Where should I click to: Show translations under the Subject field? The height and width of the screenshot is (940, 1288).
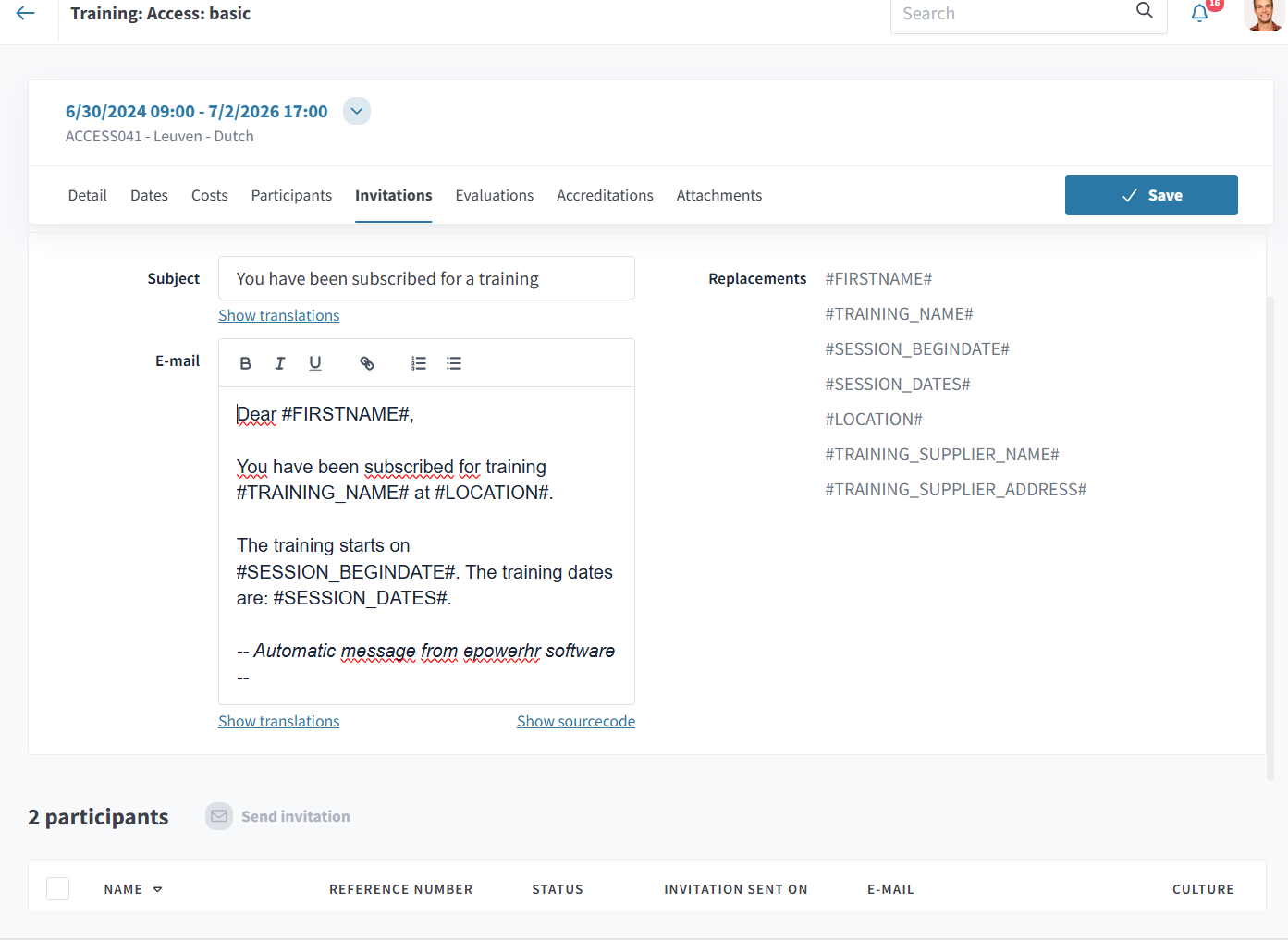click(x=279, y=315)
